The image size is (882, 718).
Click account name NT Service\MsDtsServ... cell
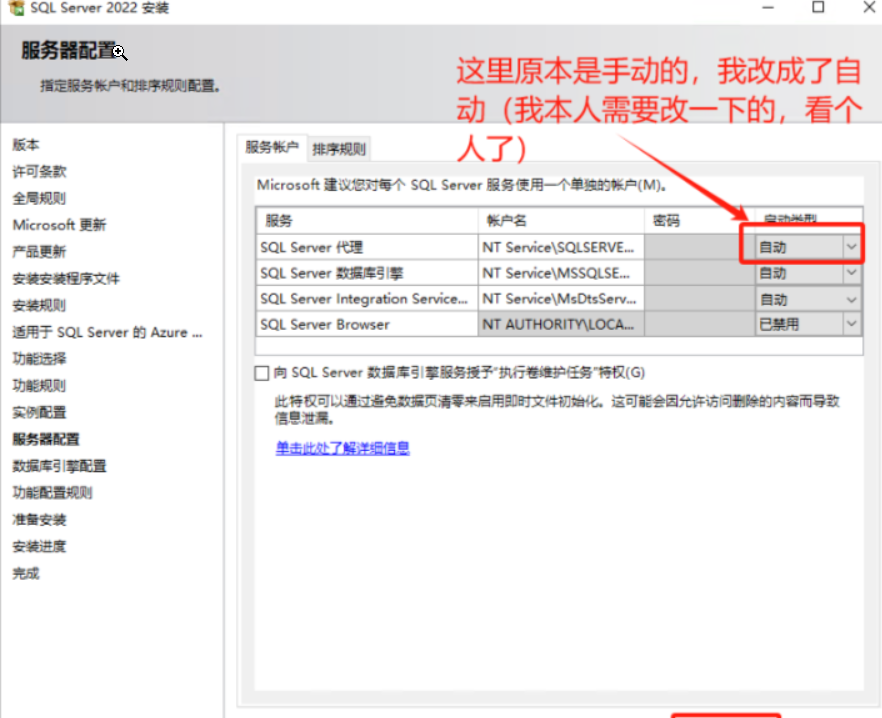click(561, 299)
